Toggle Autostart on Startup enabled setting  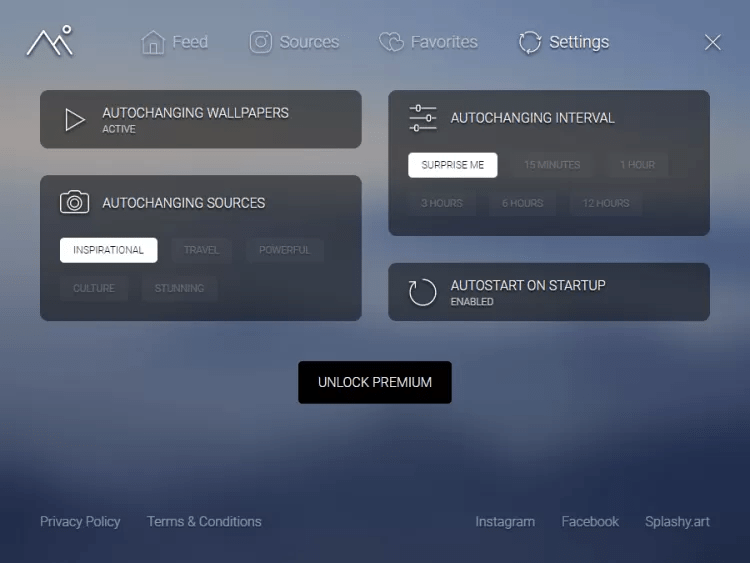click(548, 292)
